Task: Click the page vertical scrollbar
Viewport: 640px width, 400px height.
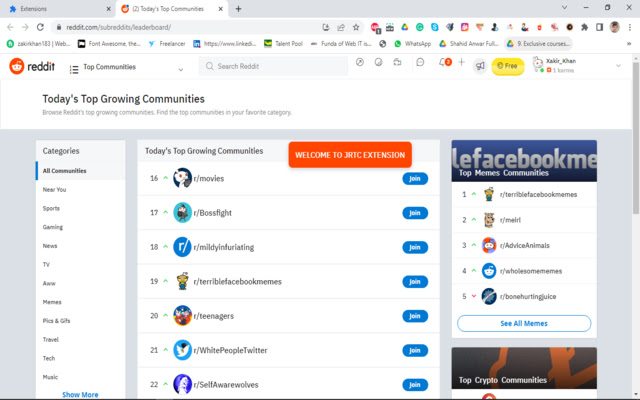Action: 636,138
